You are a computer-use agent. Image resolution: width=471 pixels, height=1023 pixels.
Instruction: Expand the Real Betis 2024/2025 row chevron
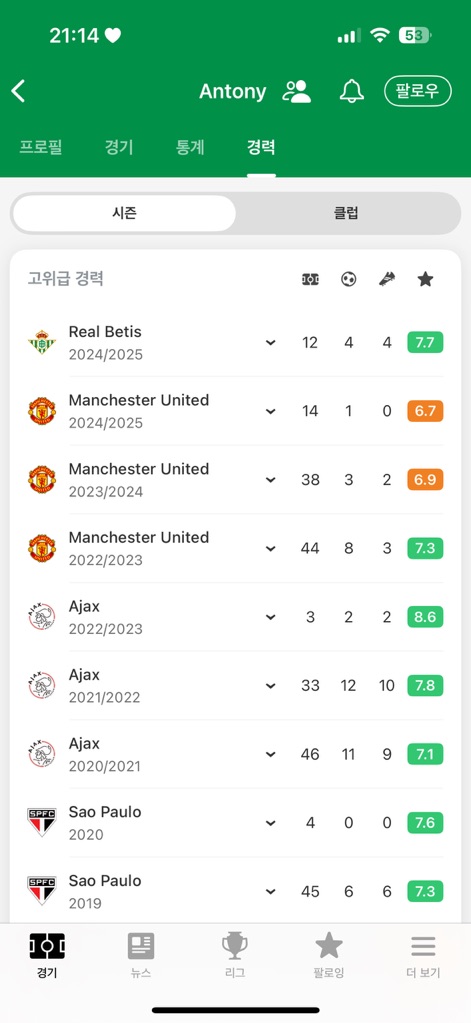271,343
